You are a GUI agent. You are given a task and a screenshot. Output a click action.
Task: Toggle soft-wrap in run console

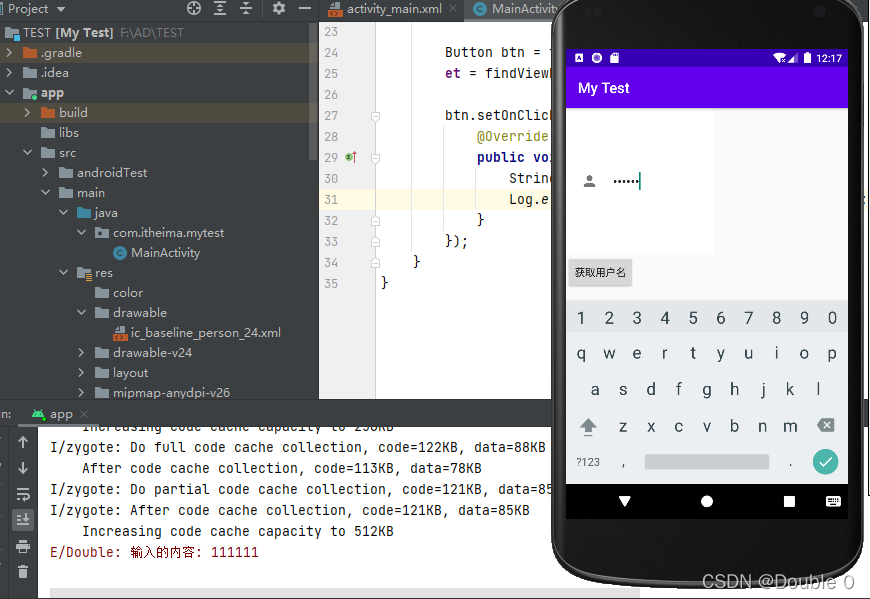(x=23, y=494)
